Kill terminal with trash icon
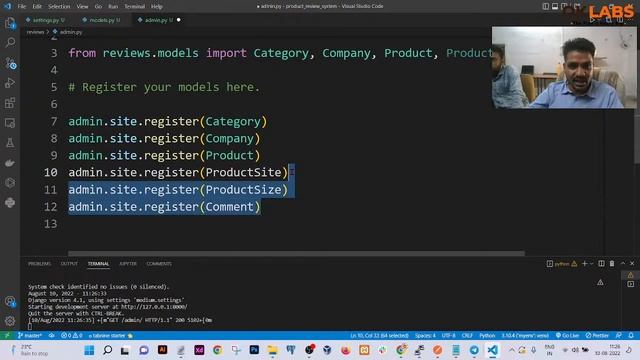 tap(612, 264)
